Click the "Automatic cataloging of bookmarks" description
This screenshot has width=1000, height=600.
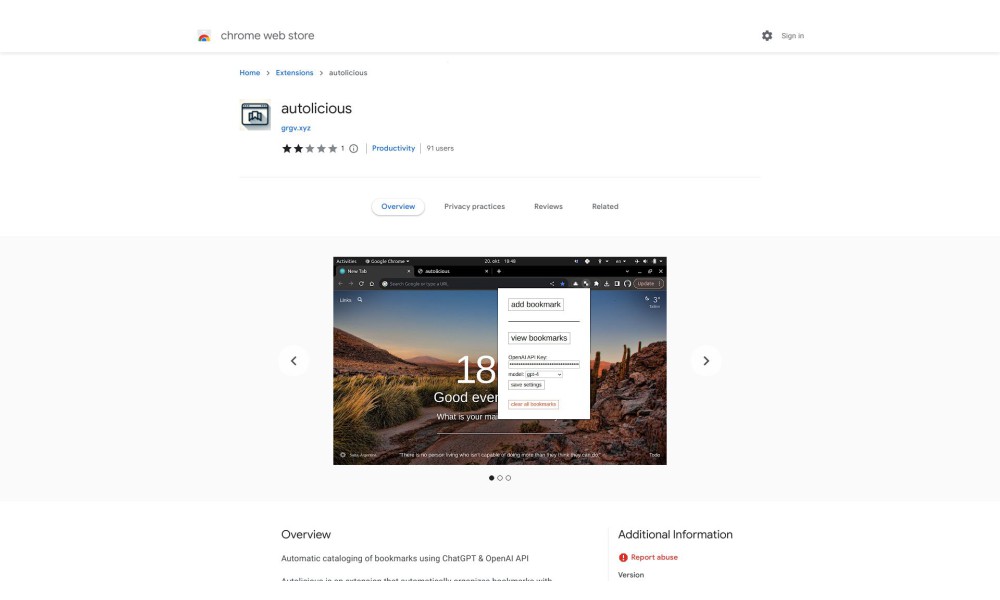[405, 559]
